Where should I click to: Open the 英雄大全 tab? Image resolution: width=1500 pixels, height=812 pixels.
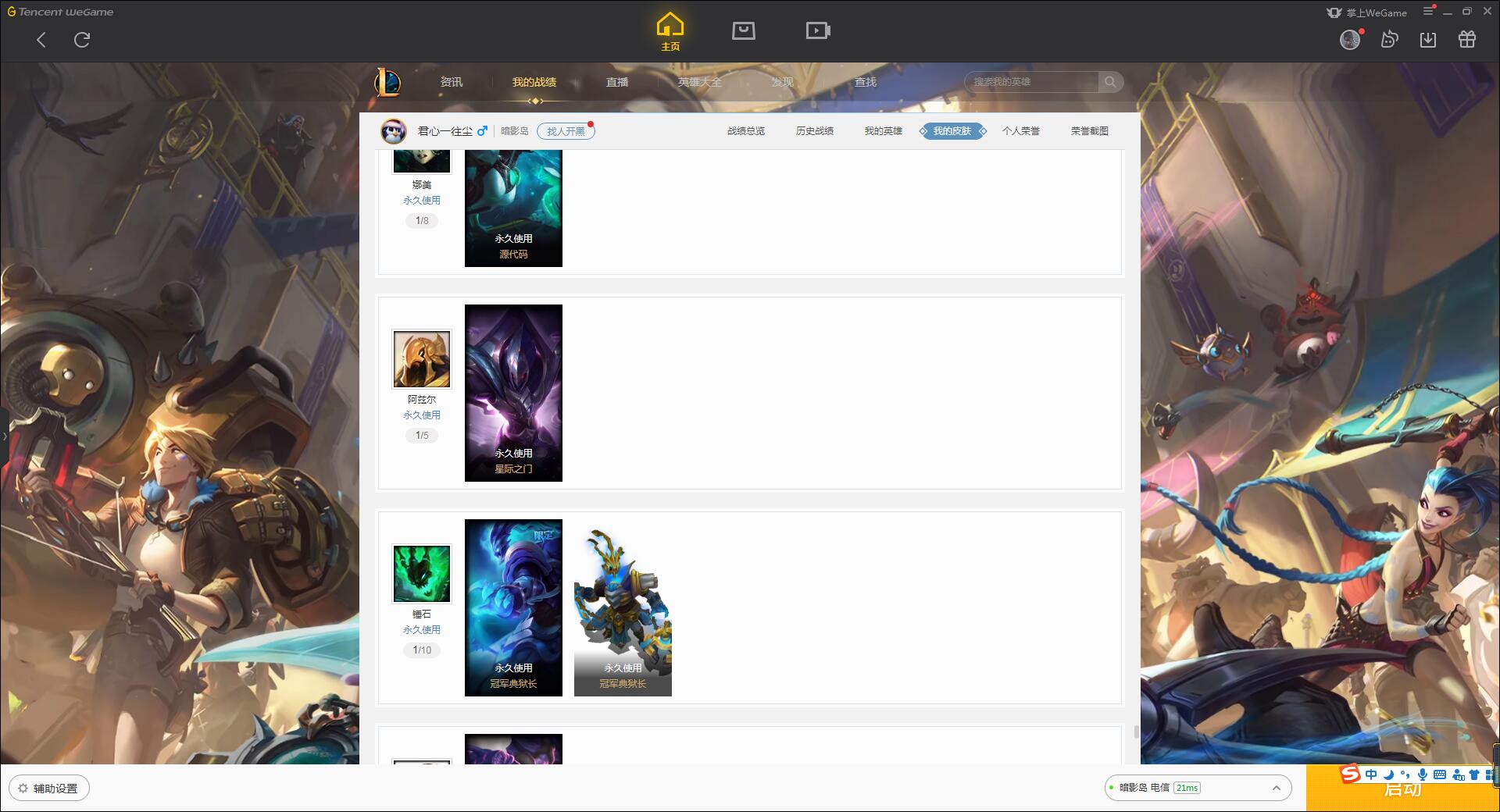700,82
